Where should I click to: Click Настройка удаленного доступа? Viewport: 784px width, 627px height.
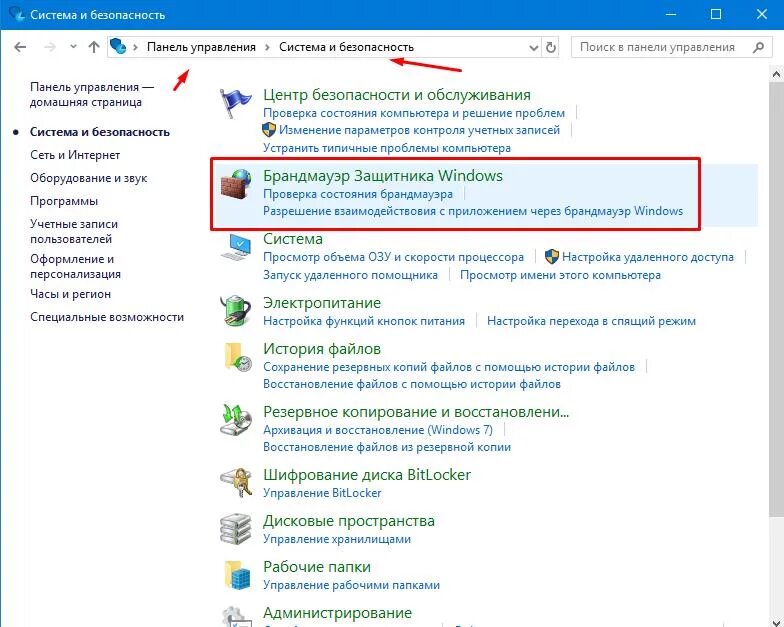(648, 257)
